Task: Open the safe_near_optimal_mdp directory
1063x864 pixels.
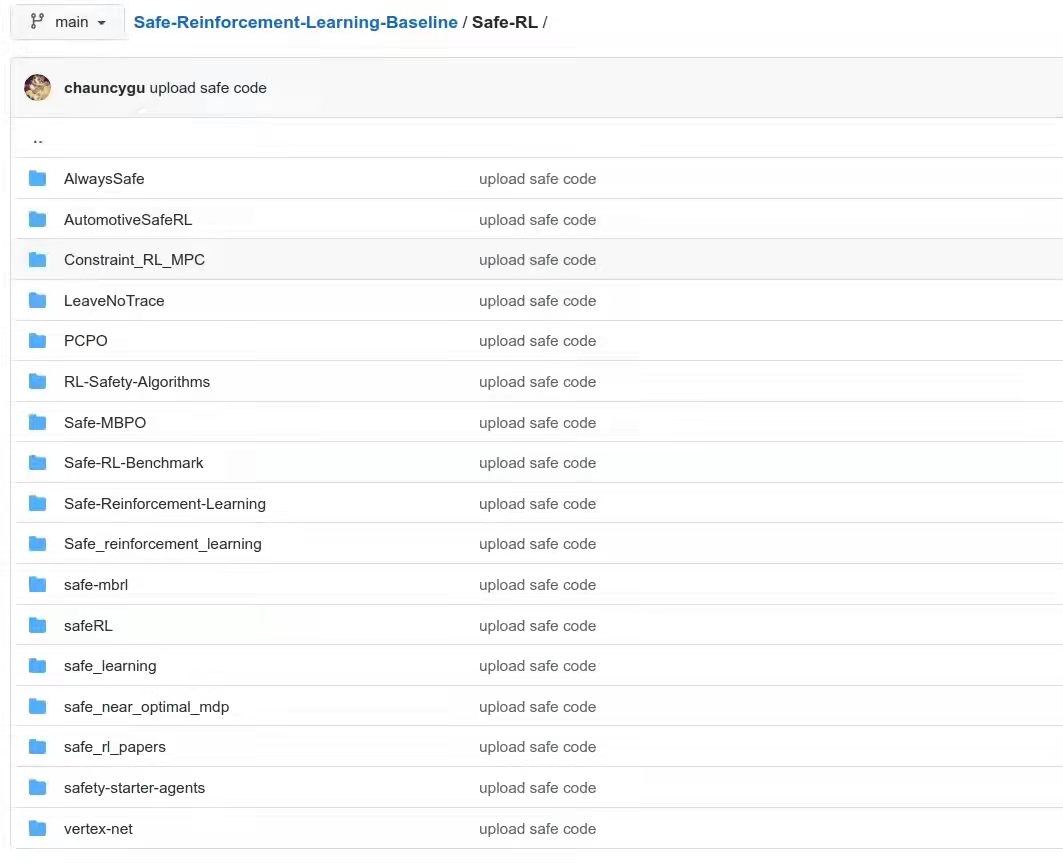Action: coord(146,707)
